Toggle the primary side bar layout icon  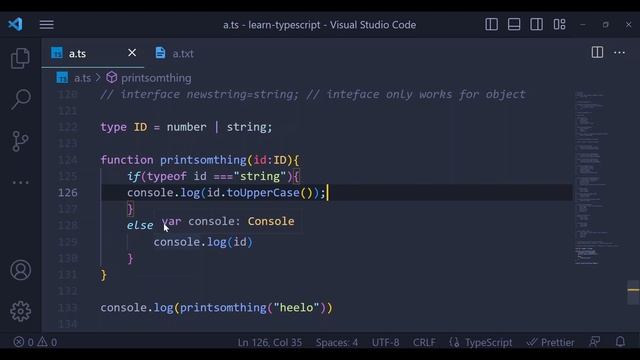pyautogui.click(x=491, y=24)
